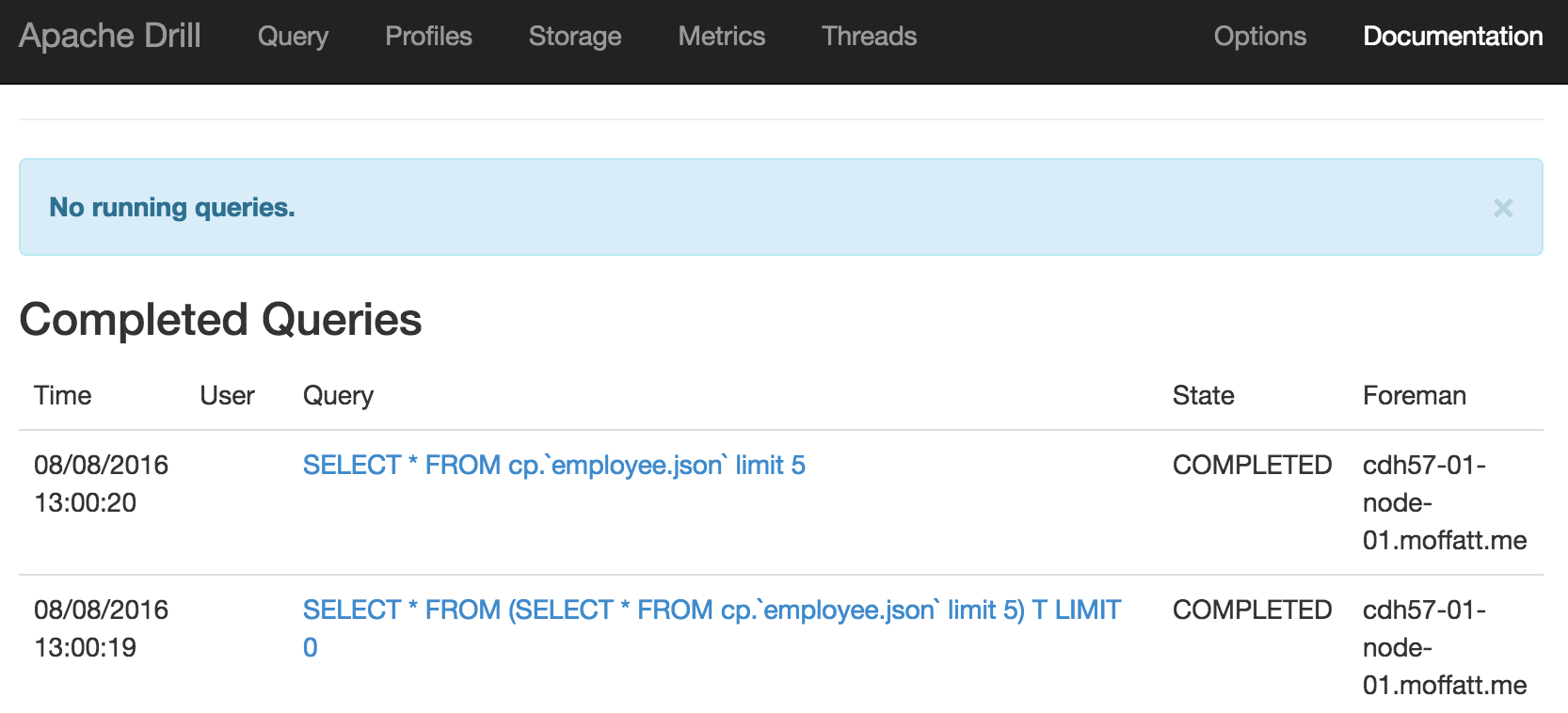The width and height of the screenshot is (1568, 713).
Task: View the Metrics page
Action: click(721, 36)
